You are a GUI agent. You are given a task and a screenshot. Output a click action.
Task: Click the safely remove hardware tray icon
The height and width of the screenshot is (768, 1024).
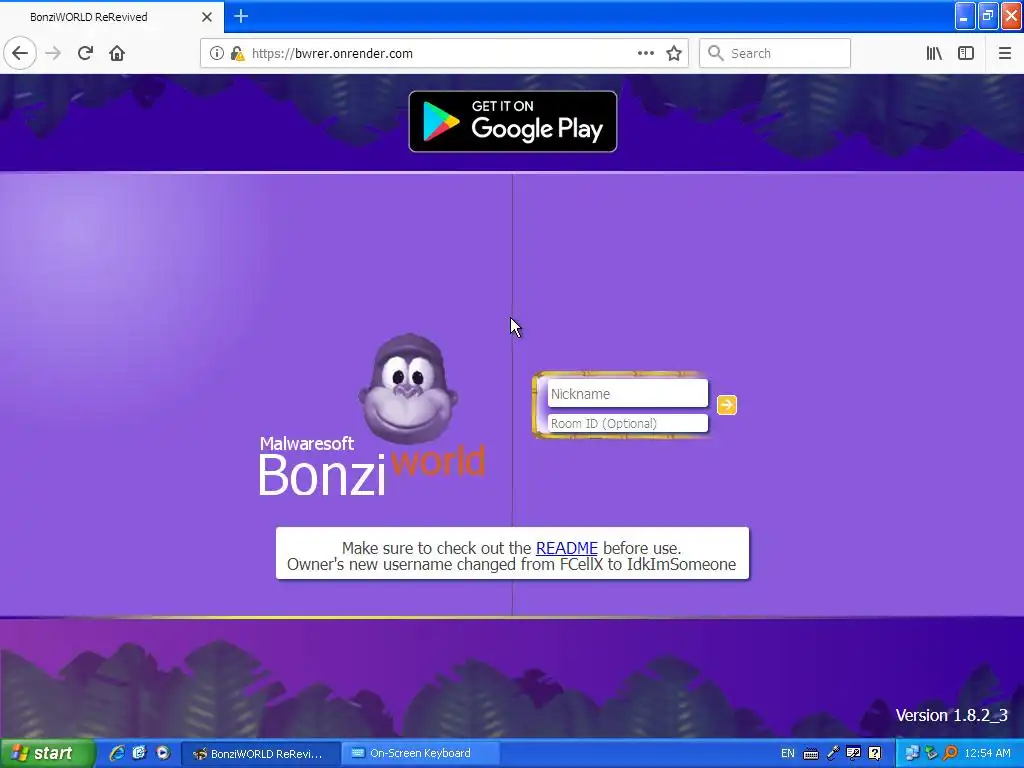pyautogui.click(x=931, y=754)
